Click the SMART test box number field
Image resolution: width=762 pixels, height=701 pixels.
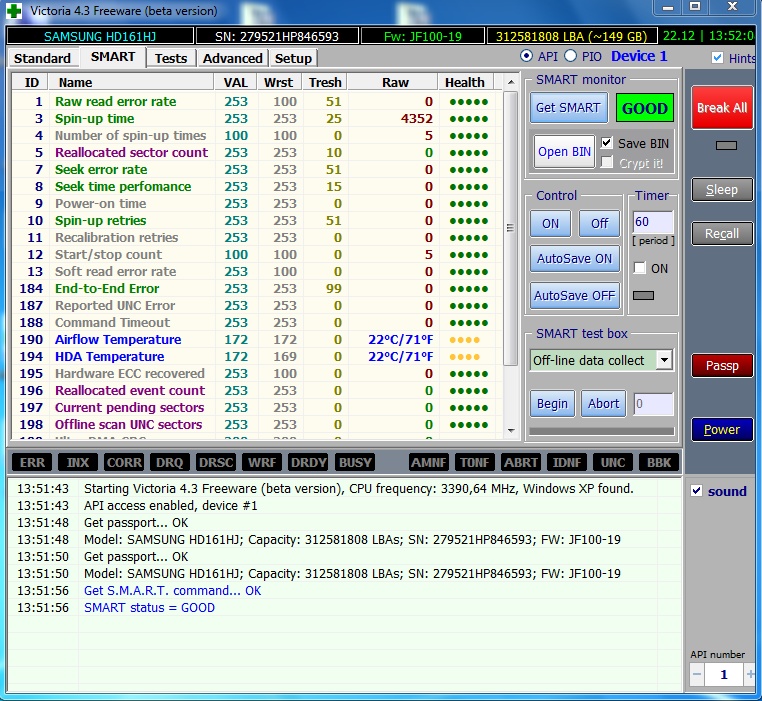click(x=653, y=404)
